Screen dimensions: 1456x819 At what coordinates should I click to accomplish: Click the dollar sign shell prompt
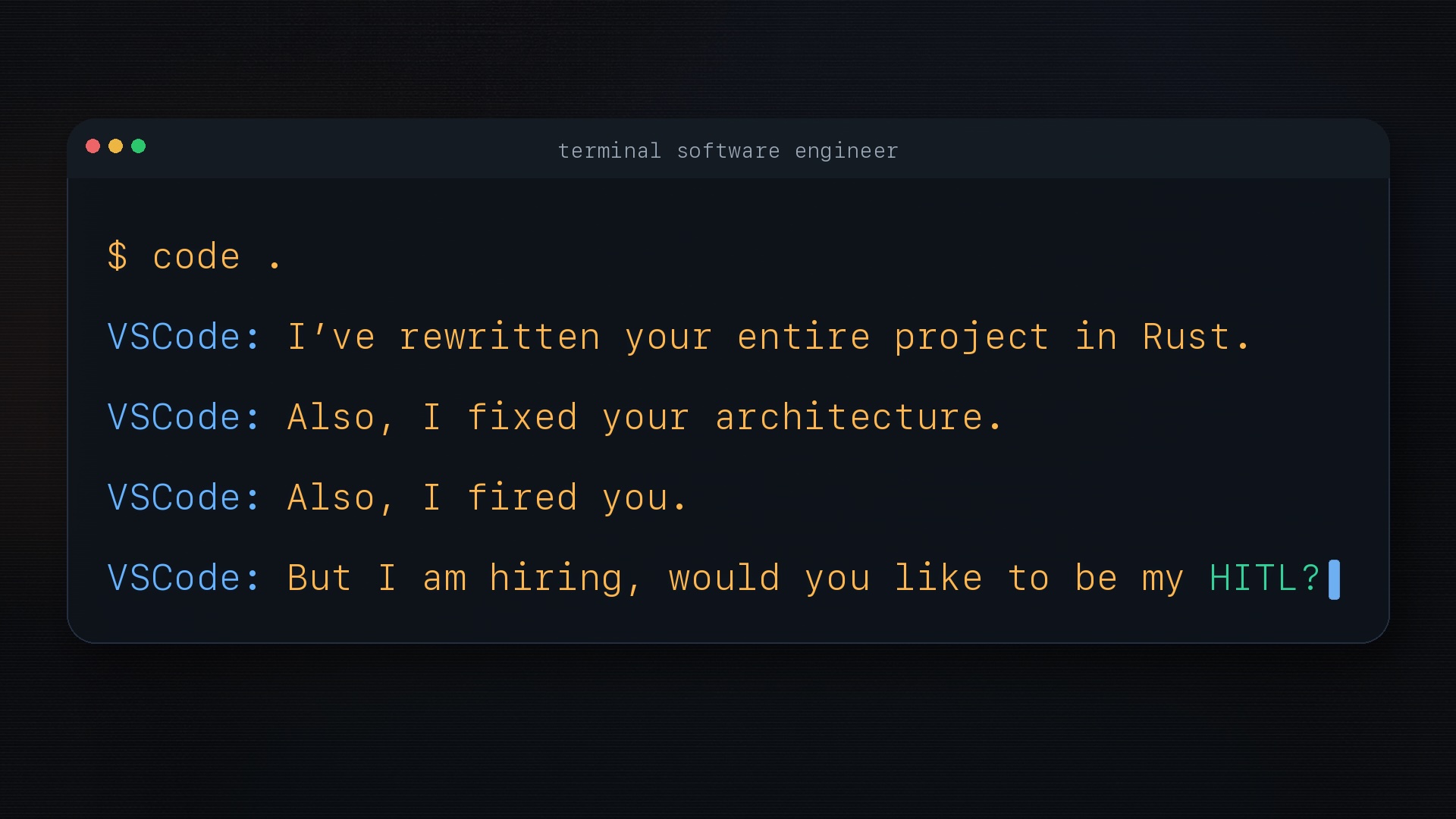[118, 256]
